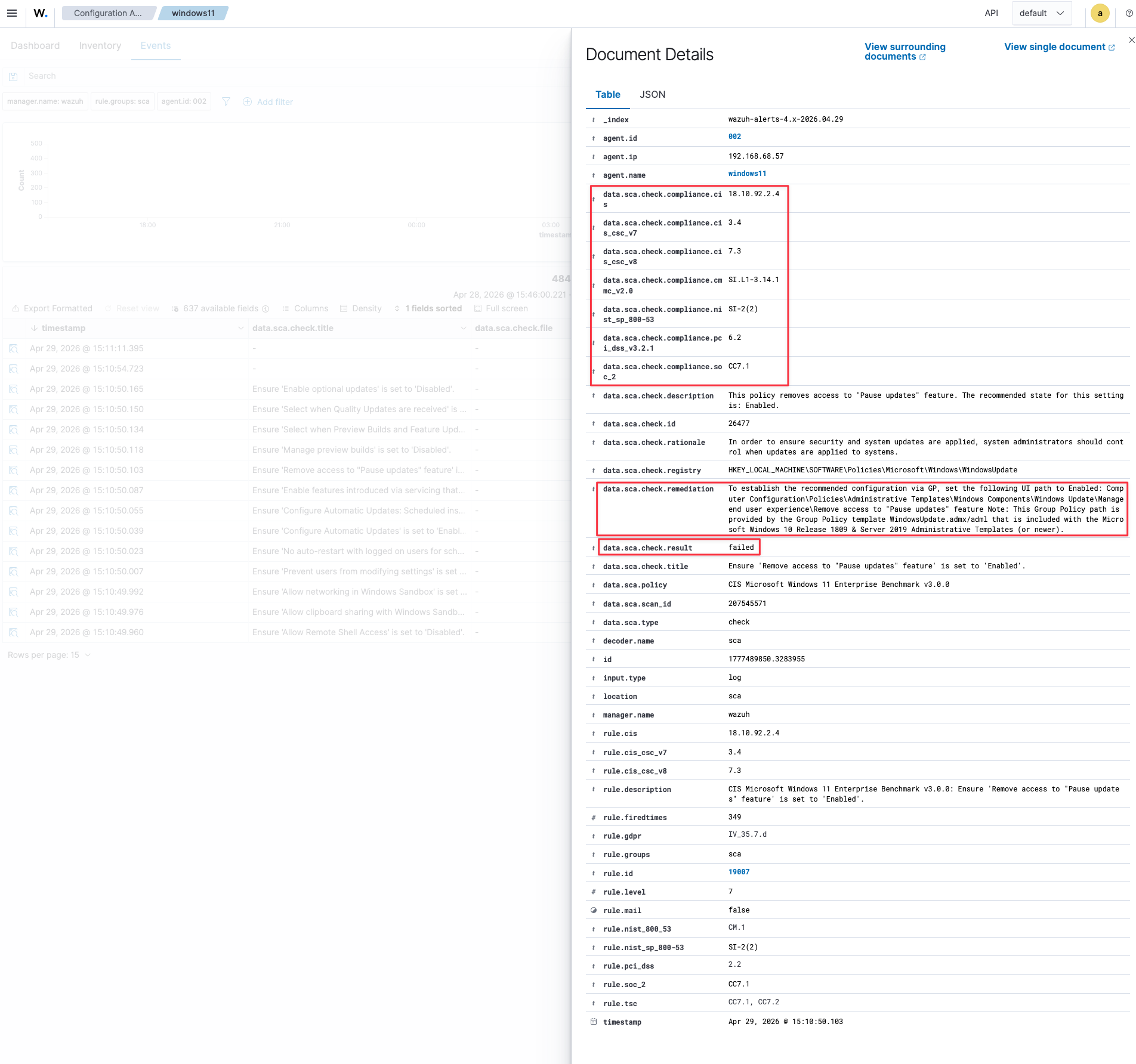
Task: Click the rule.groups: sca filter pill
Action: 122,101
